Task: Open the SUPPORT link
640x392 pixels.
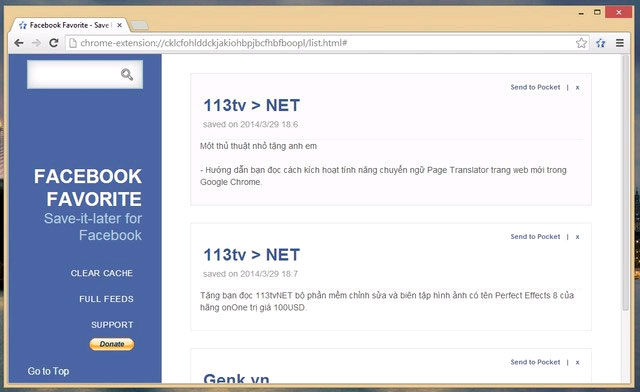Action: (112, 325)
